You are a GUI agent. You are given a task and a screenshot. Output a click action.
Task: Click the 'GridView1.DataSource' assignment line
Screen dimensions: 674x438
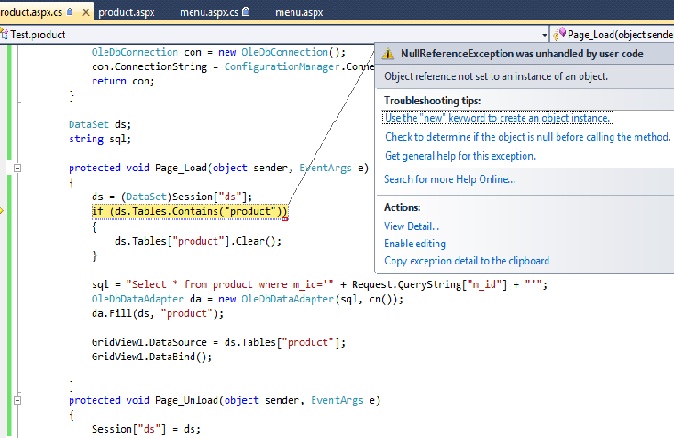pos(218,342)
